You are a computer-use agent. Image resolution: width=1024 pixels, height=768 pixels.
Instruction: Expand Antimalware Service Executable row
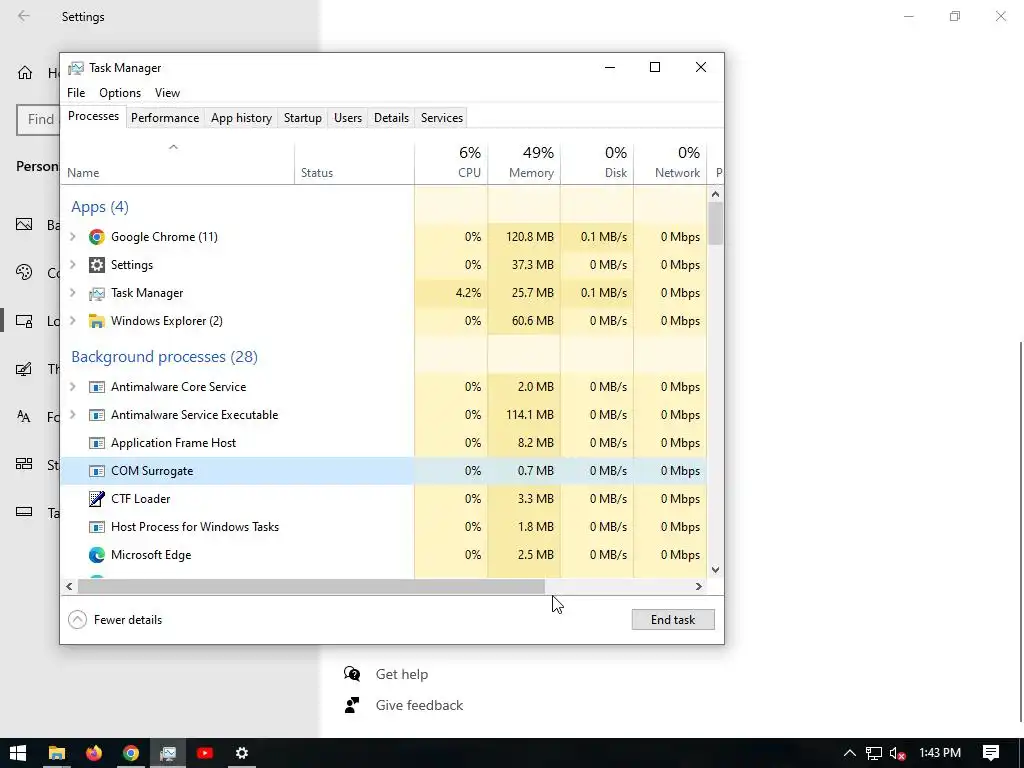pyautogui.click(x=73, y=415)
